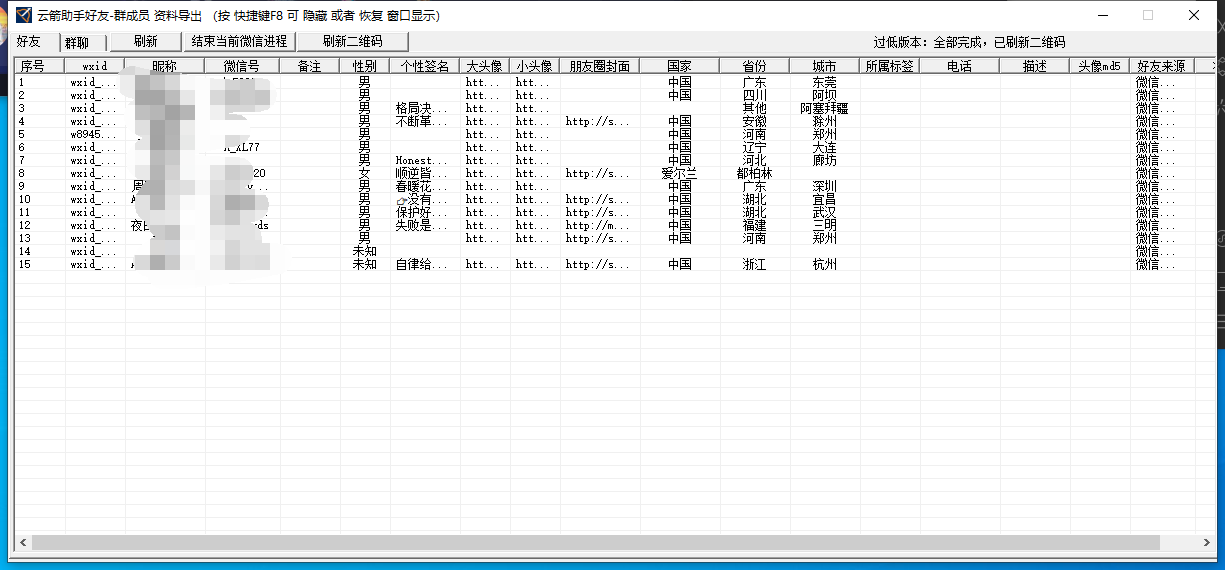The height and width of the screenshot is (570, 1225).
Task: Click the 序号 column header
Action: click(40, 66)
